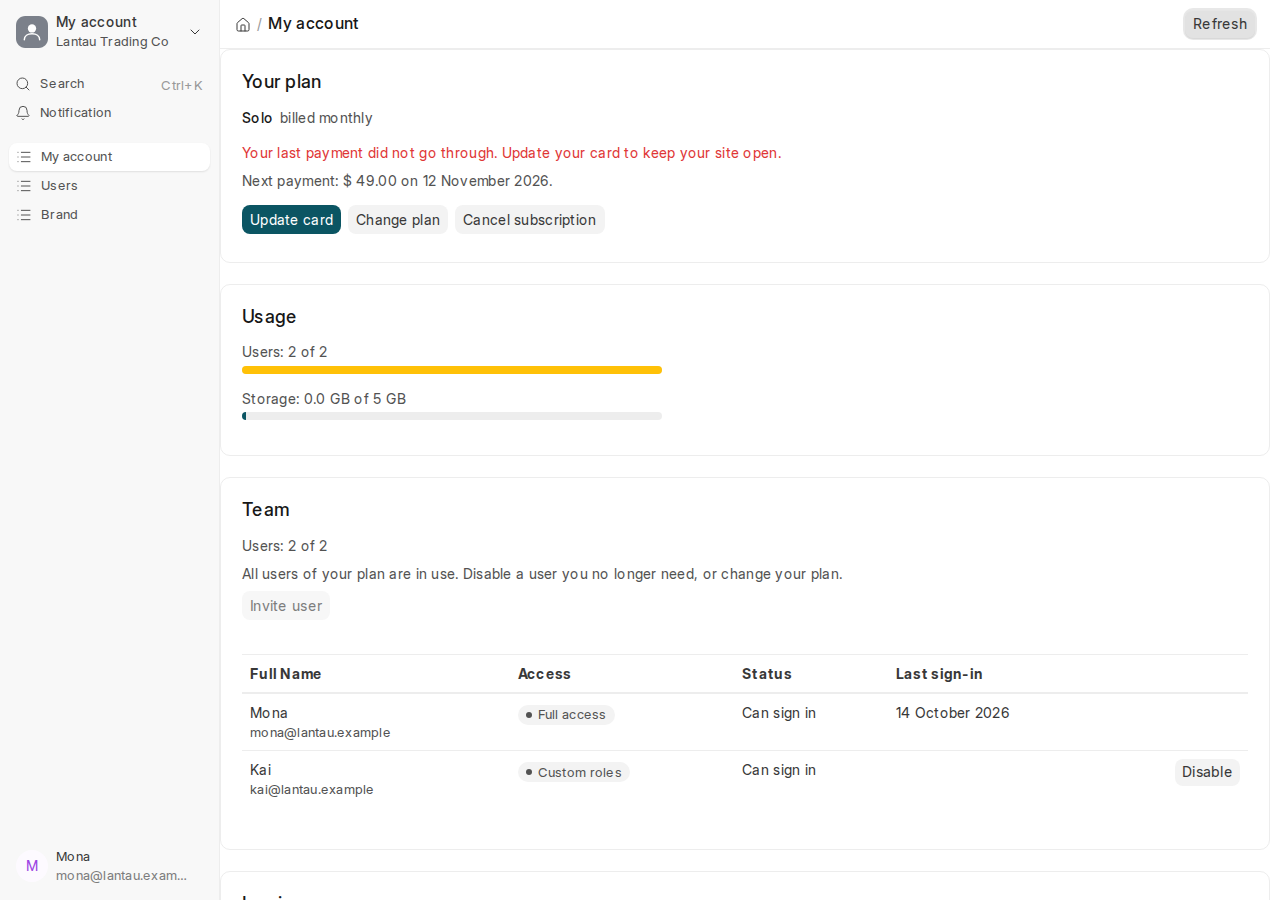Click the search magnifier icon in the sidebar
Image resolution: width=1280 pixels, height=900 pixels.
tap(23, 84)
